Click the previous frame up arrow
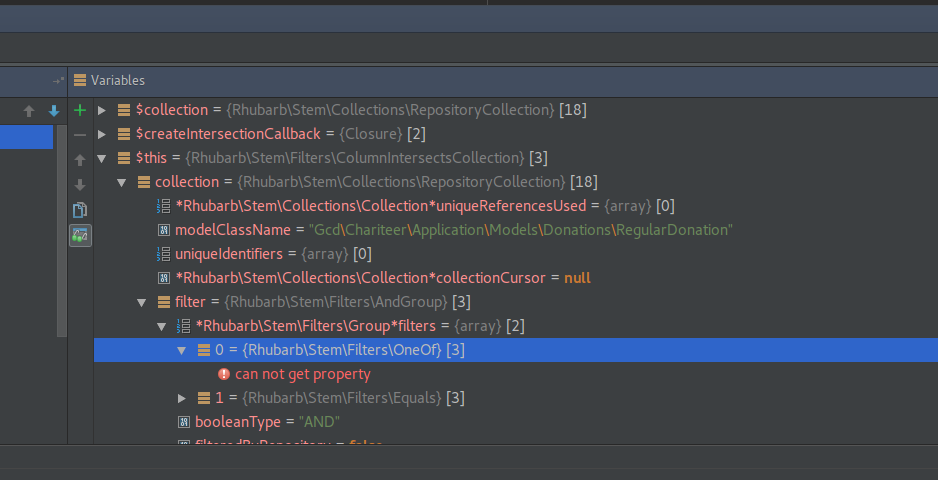The width and height of the screenshot is (938, 480). (x=29, y=111)
